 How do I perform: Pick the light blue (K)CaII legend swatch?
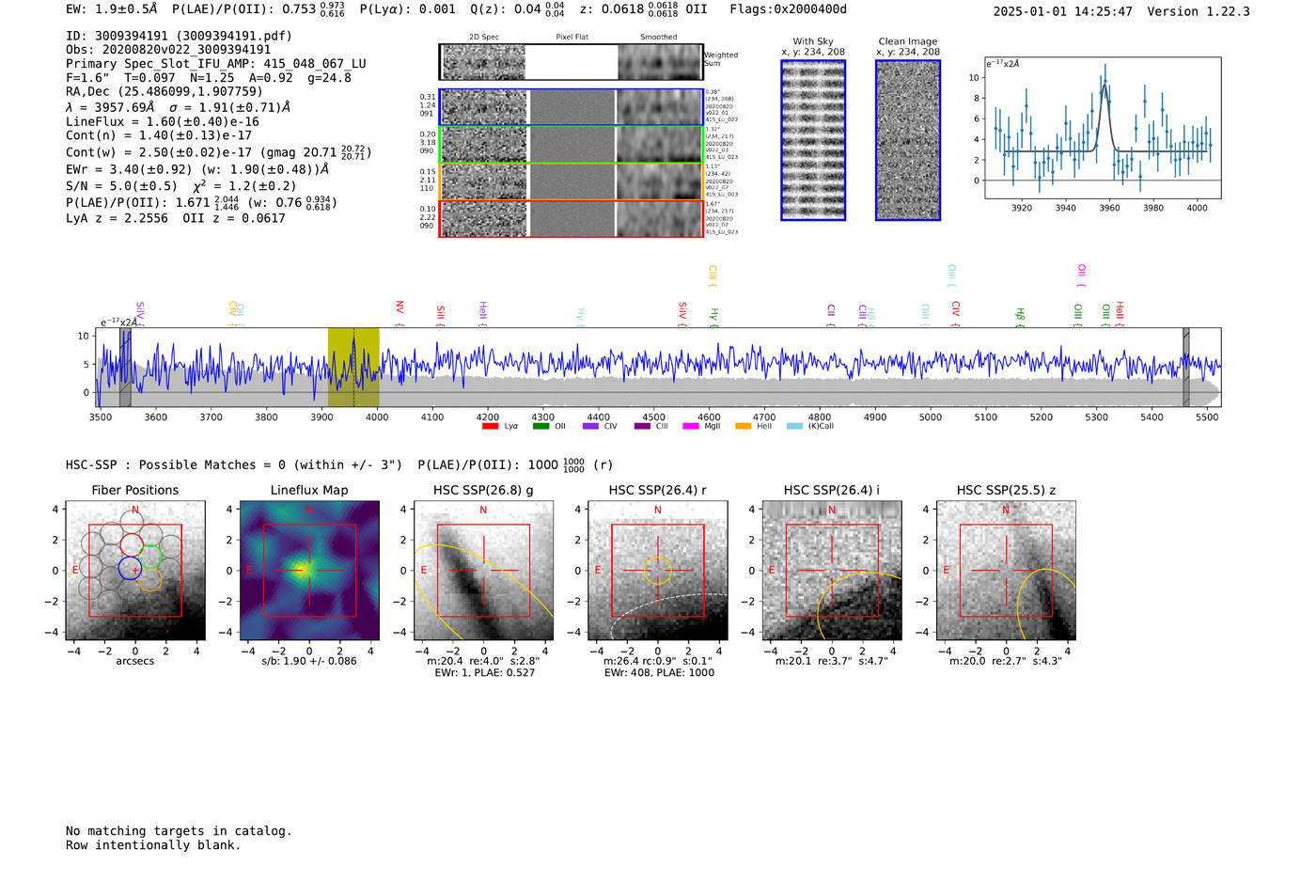[x=795, y=426]
